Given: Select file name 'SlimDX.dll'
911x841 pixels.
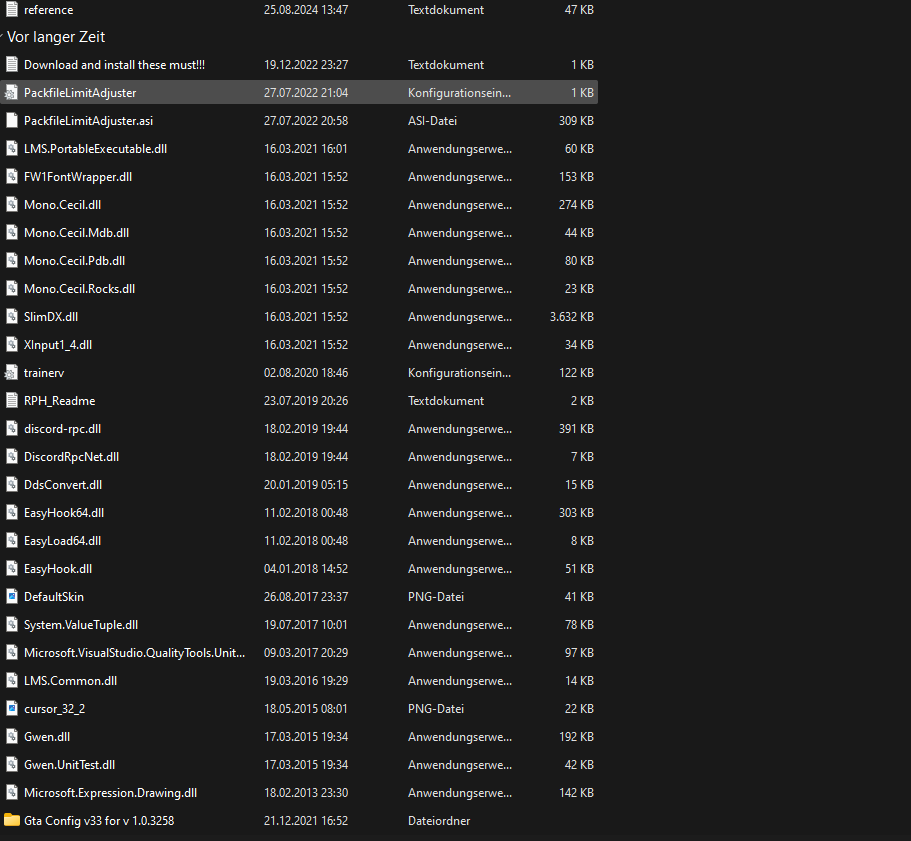Looking at the screenshot, I should tap(51, 317).
